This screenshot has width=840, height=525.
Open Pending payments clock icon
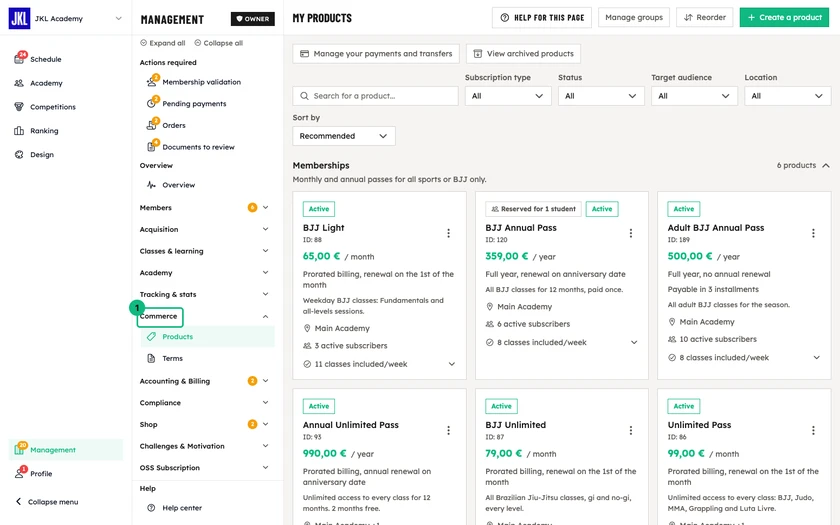tap(152, 103)
